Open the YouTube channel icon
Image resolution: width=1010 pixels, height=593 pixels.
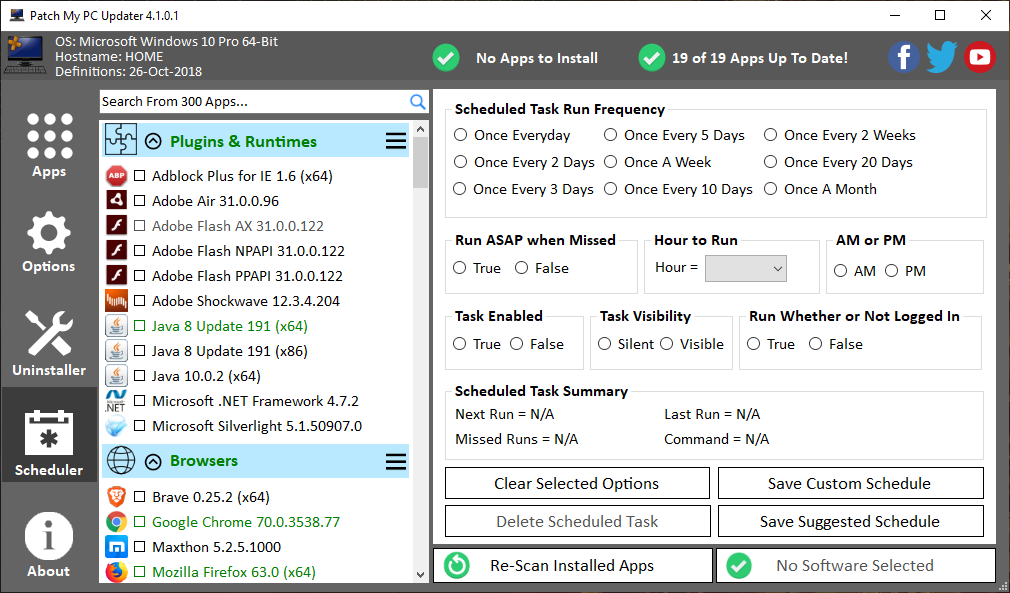[979, 57]
